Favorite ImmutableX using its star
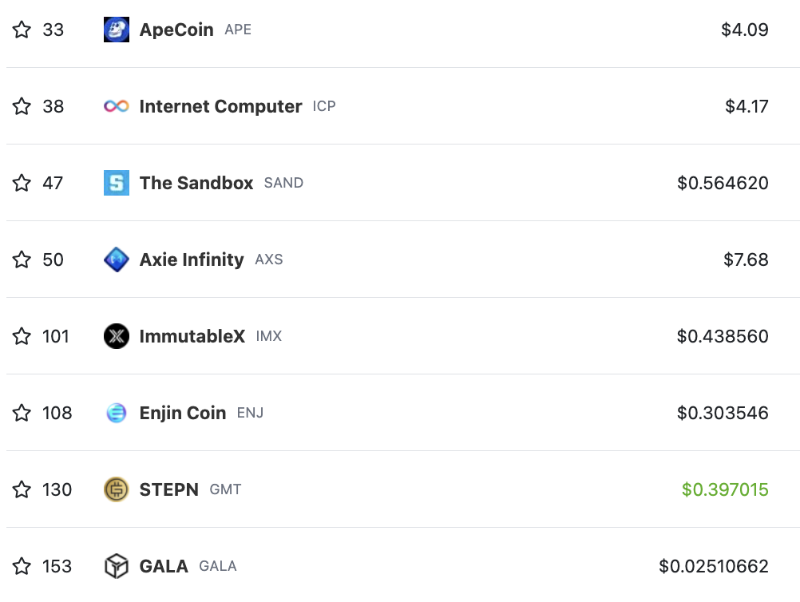 pyautogui.click(x=21, y=336)
